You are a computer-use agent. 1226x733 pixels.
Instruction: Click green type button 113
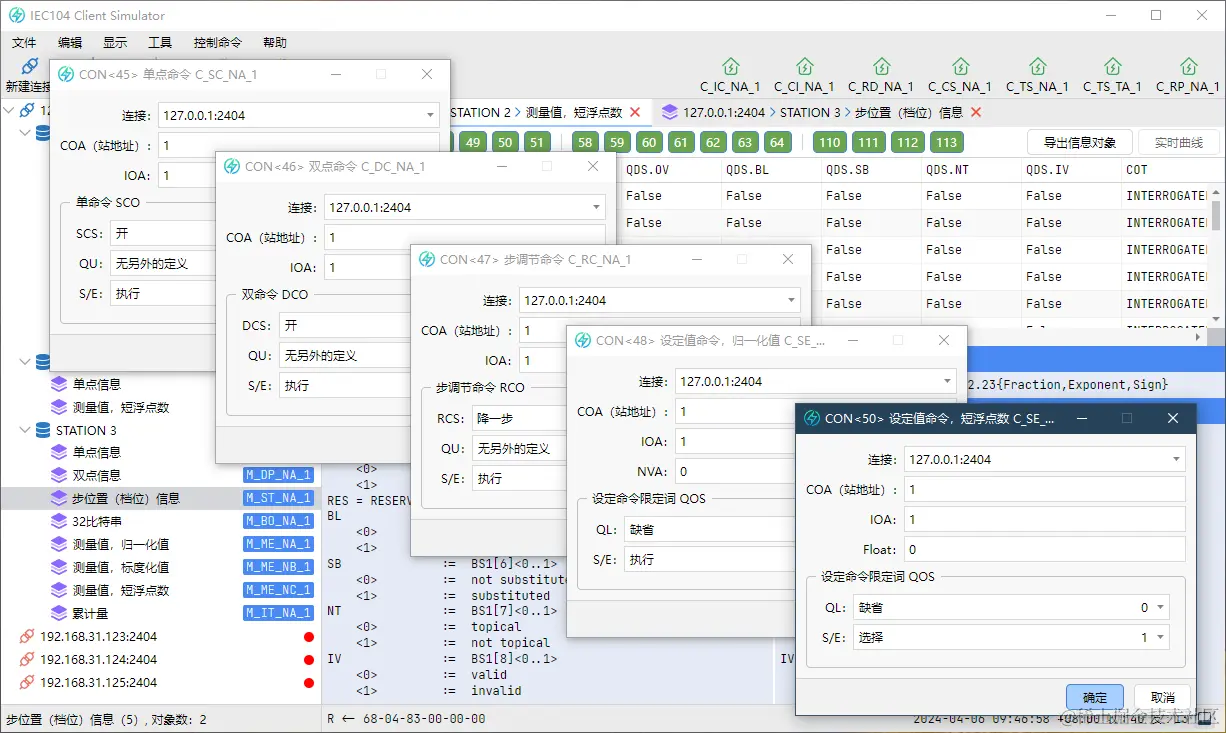tap(947, 142)
